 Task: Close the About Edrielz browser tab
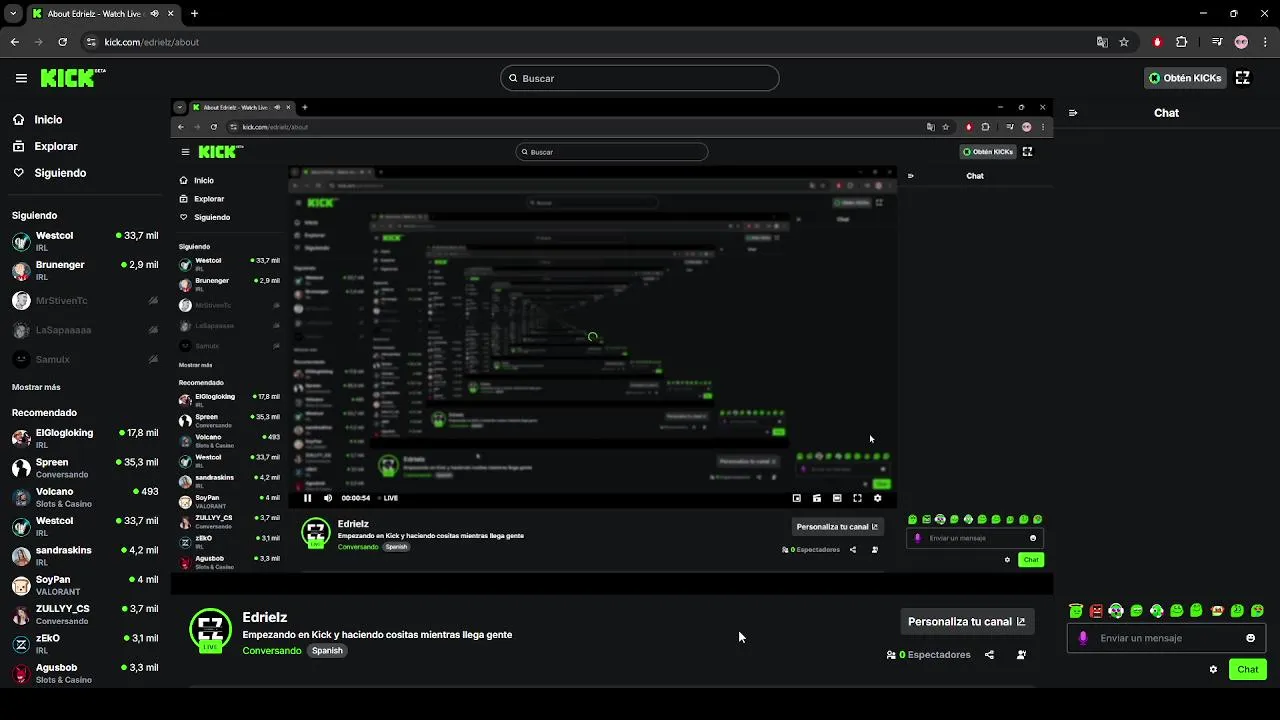coord(170,14)
